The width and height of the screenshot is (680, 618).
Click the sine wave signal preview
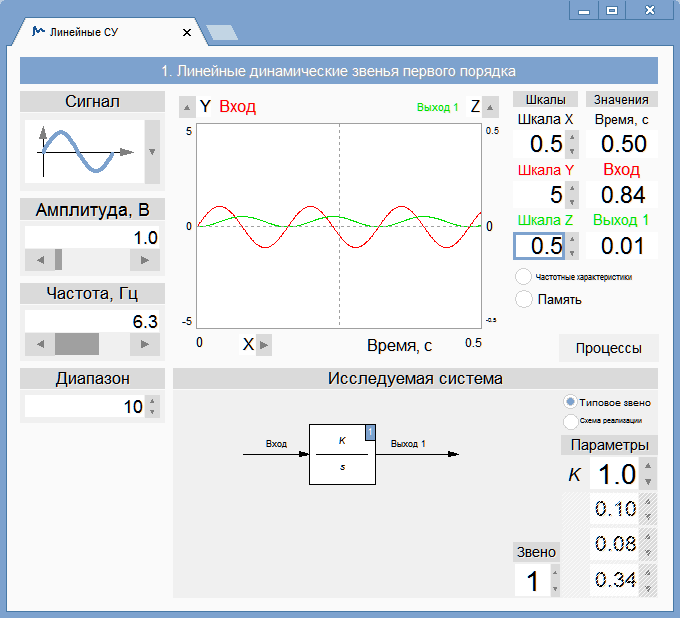84,152
